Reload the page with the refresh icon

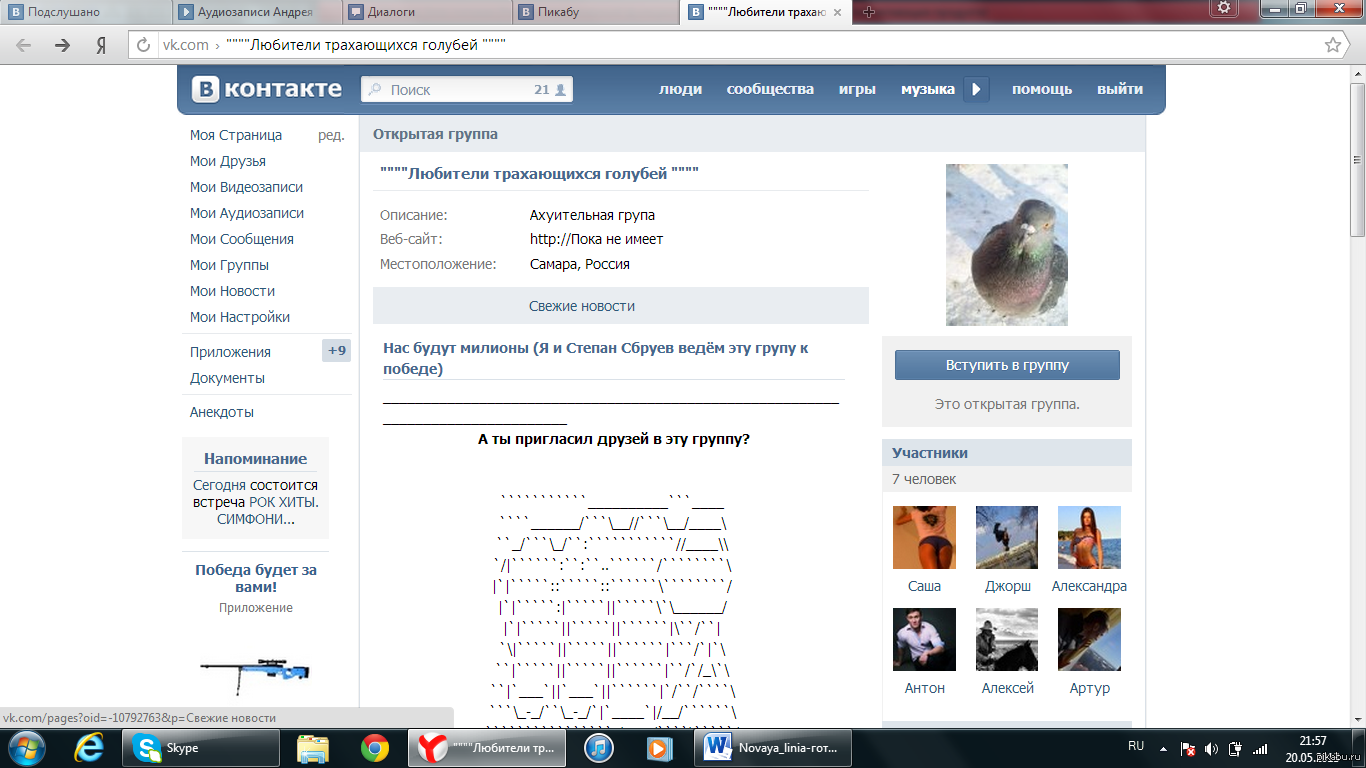point(144,45)
